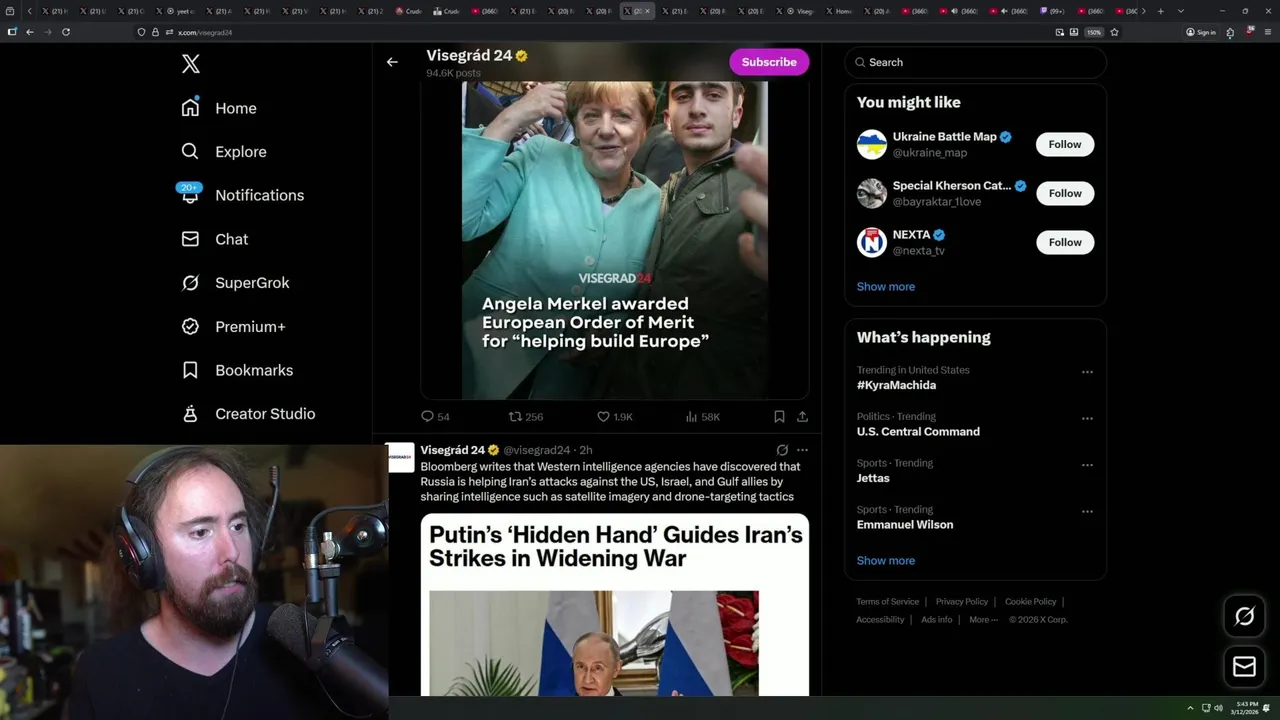Click the x.com/visegrad24 address bar
The image size is (1280, 720).
590,32
